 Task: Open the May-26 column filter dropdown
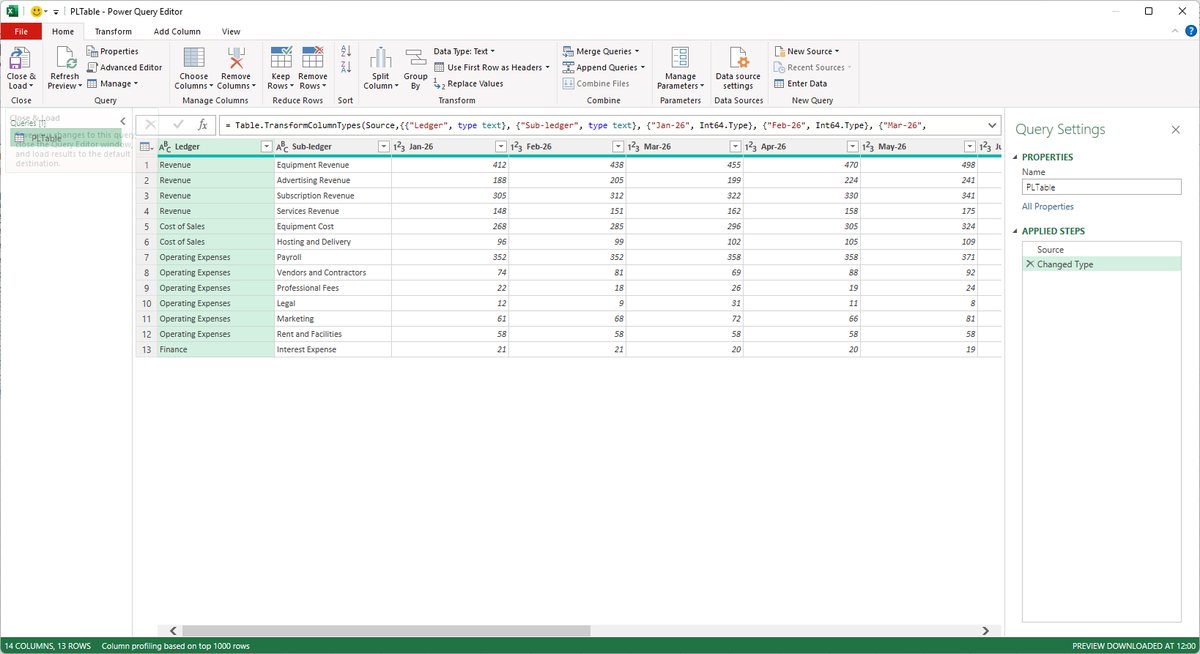pyautogui.click(x=968, y=147)
